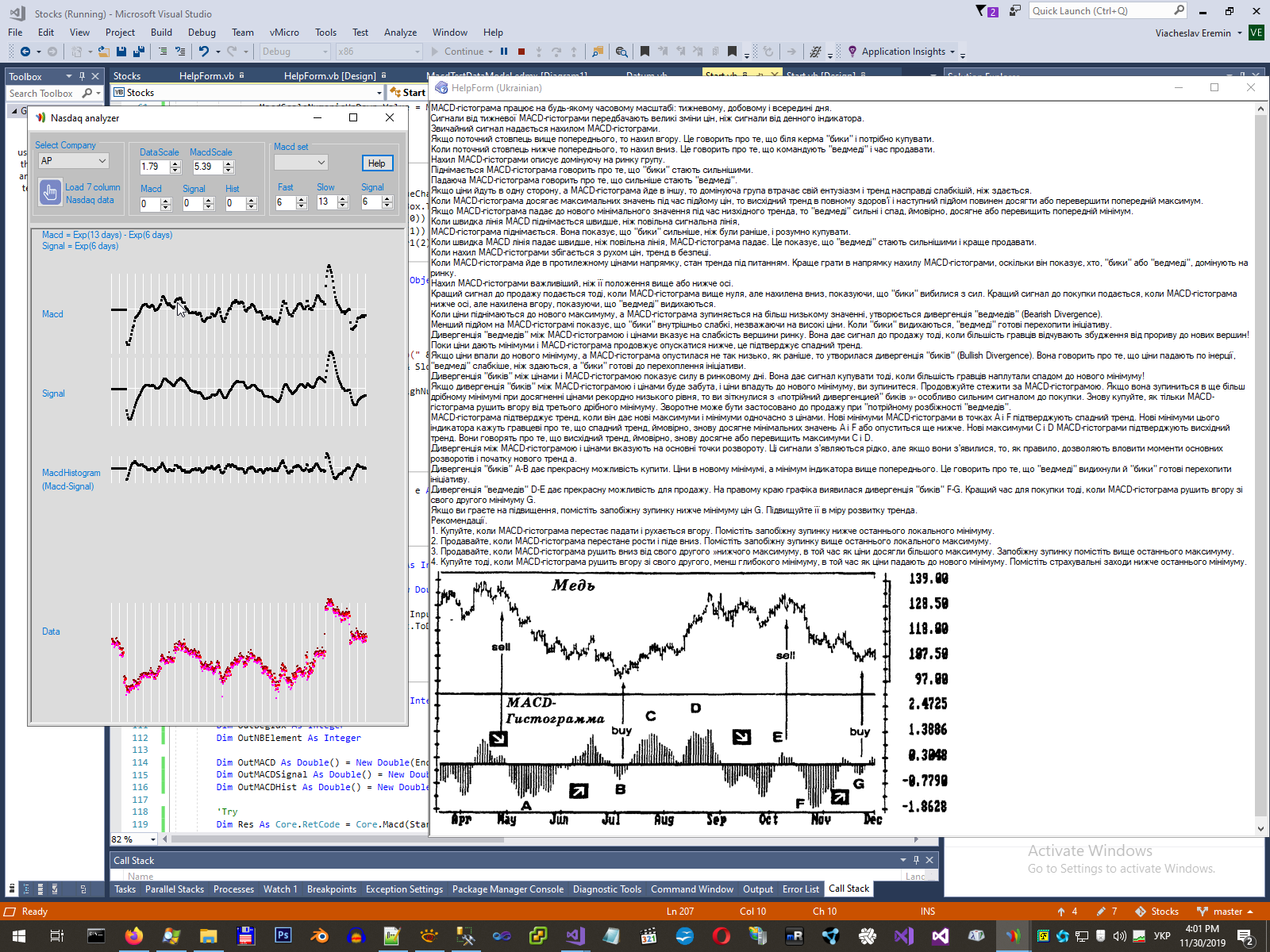1270x952 pixels.
Task: Click the Undo icon in toolbar
Action: click(x=204, y=52)
